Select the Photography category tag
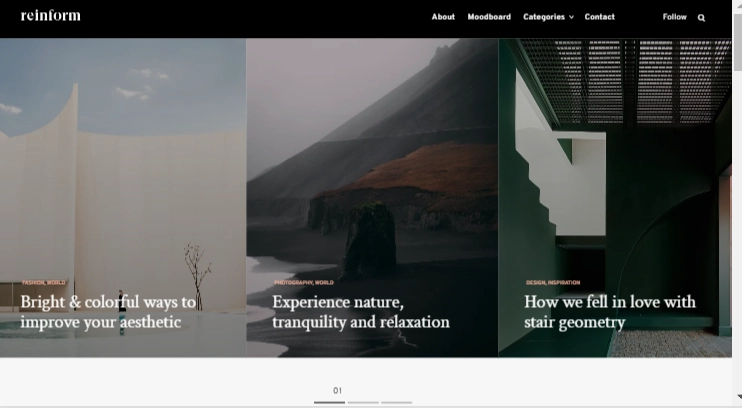742x408 pixels. [x=292, y=283]
